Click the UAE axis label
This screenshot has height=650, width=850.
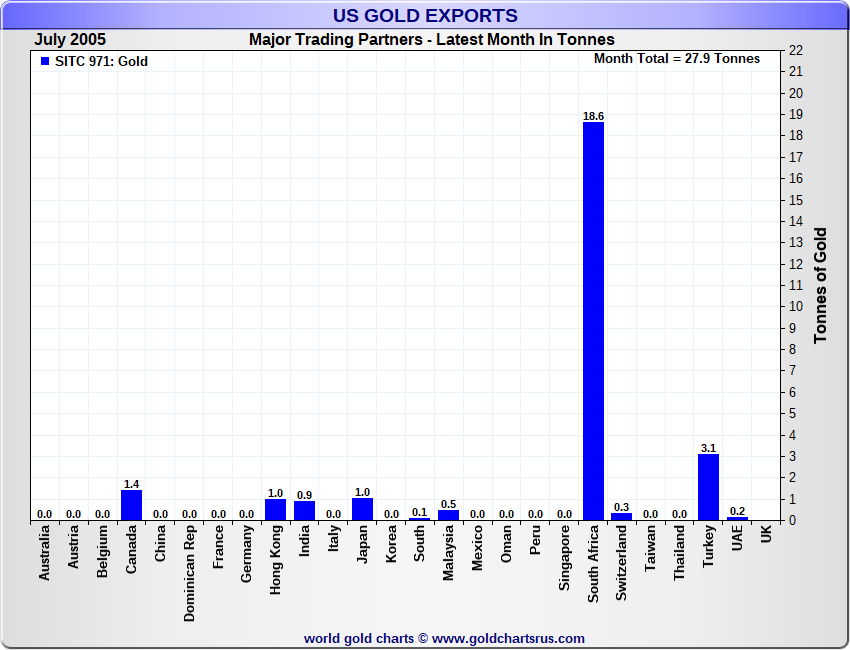click(x=737, y=538)
